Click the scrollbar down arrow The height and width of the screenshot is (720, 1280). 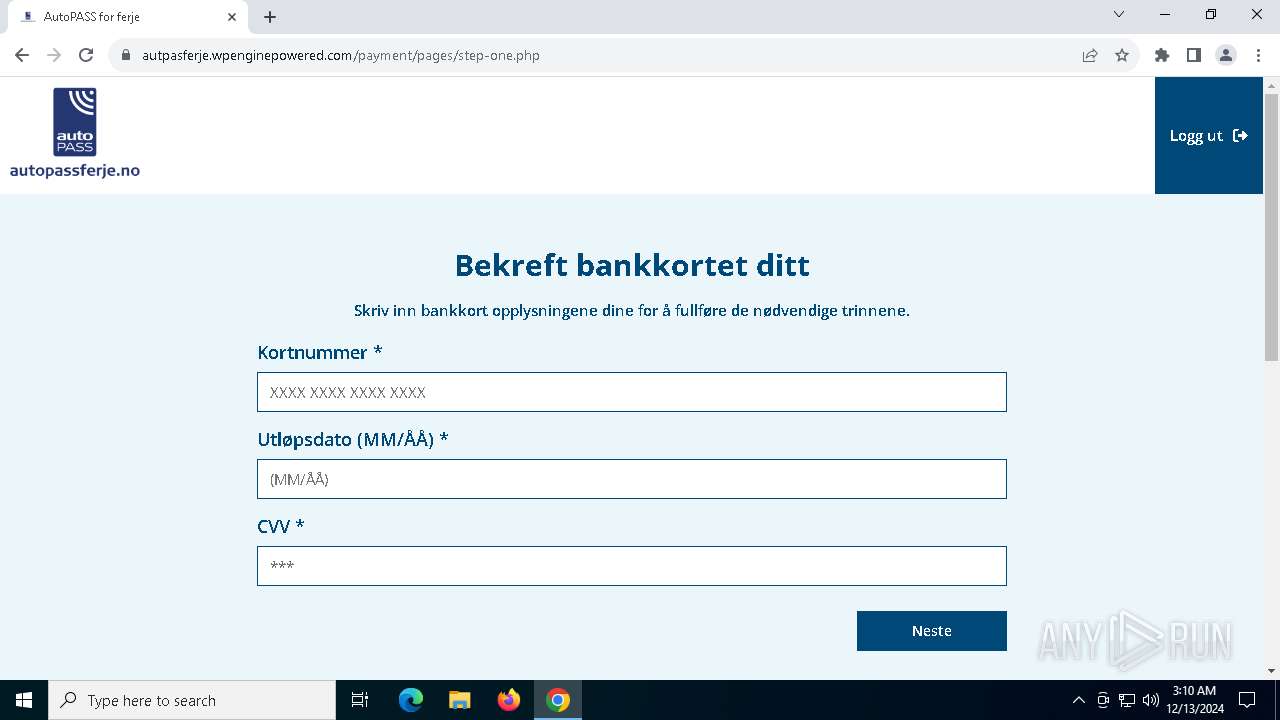[x=1271, y=671]
